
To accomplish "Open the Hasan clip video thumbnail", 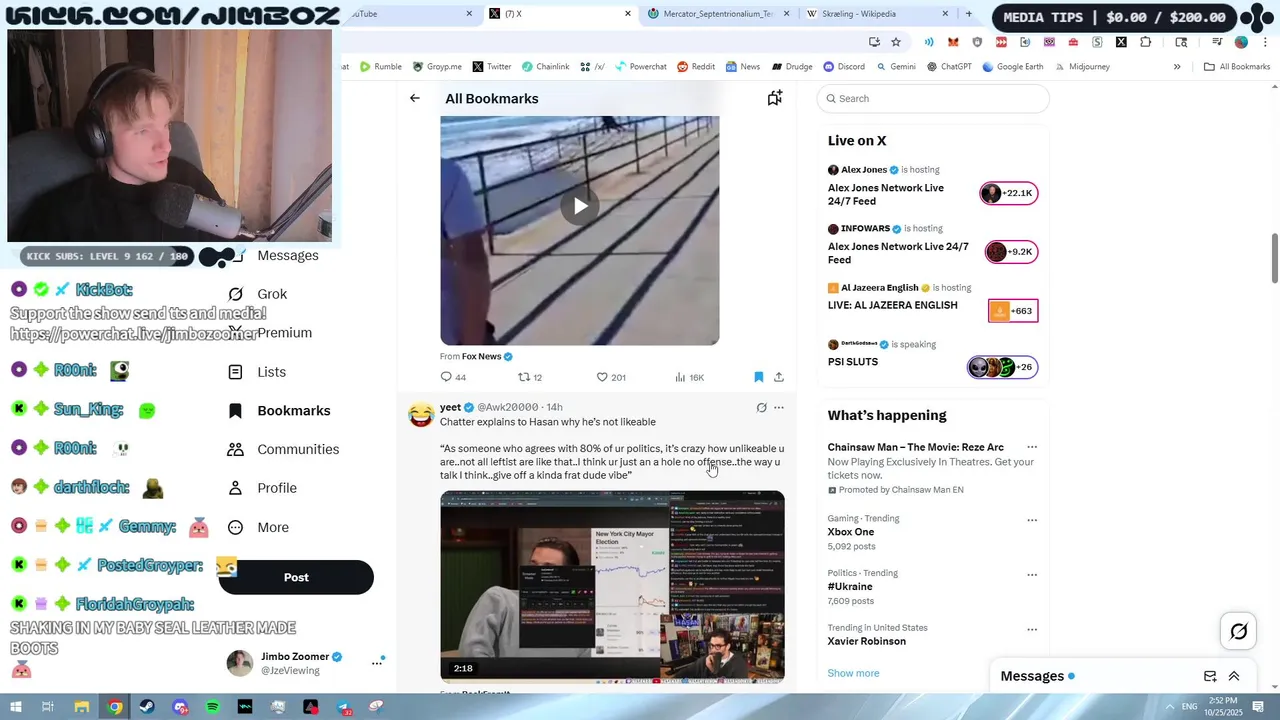I will click(x=612, y=586).
